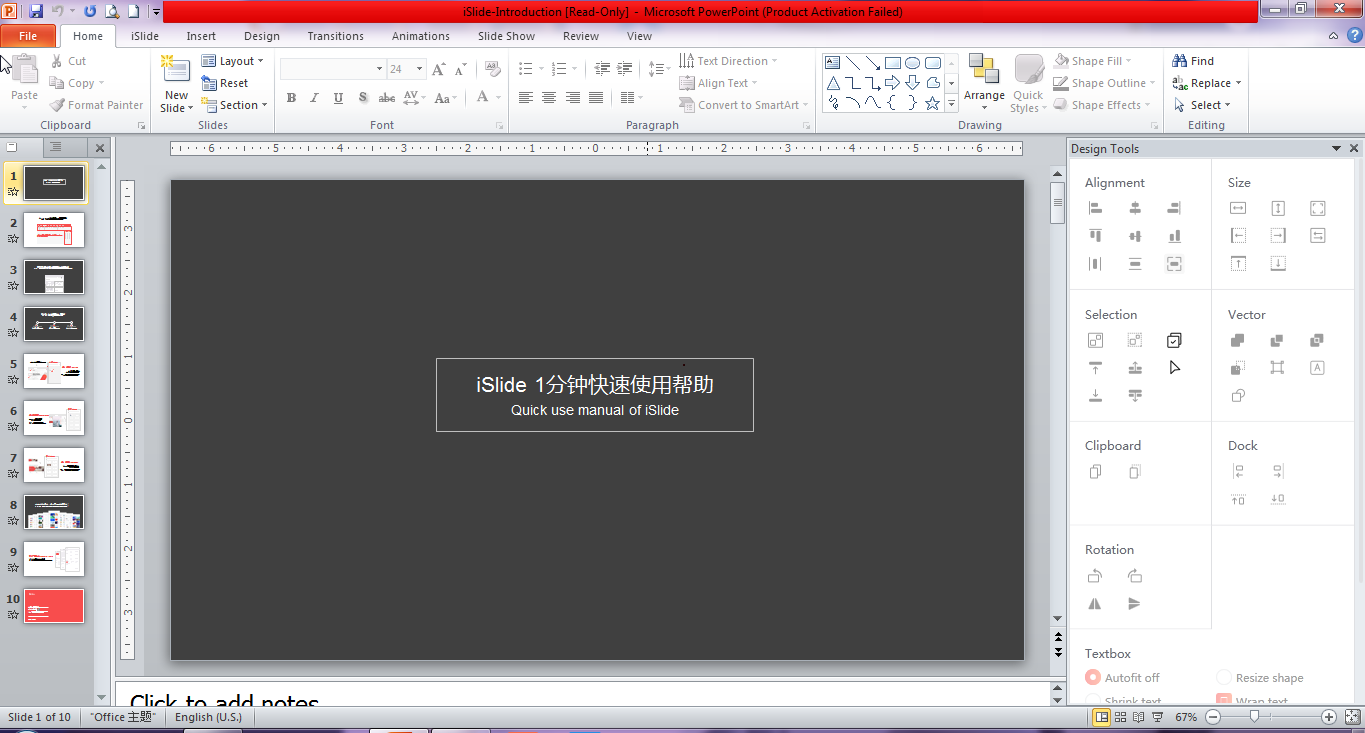
Task: Click Decrease Font Size icon
Action: point(461,69)
